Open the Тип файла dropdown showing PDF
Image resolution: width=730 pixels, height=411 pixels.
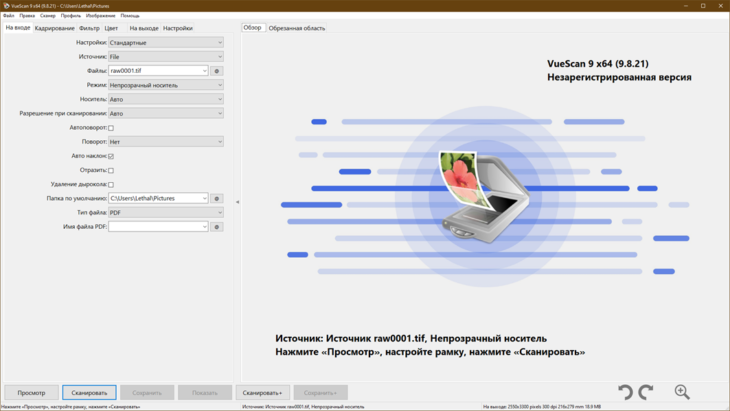166,213
